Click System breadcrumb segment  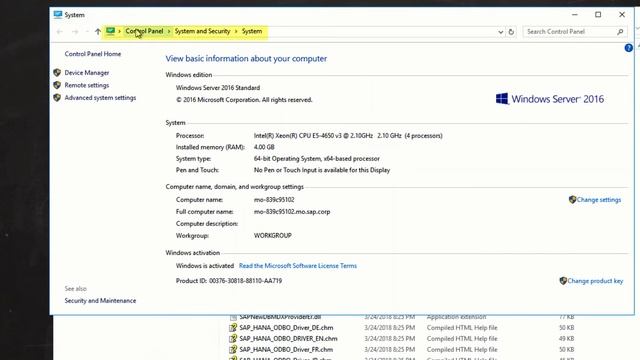tap(252, 31)
